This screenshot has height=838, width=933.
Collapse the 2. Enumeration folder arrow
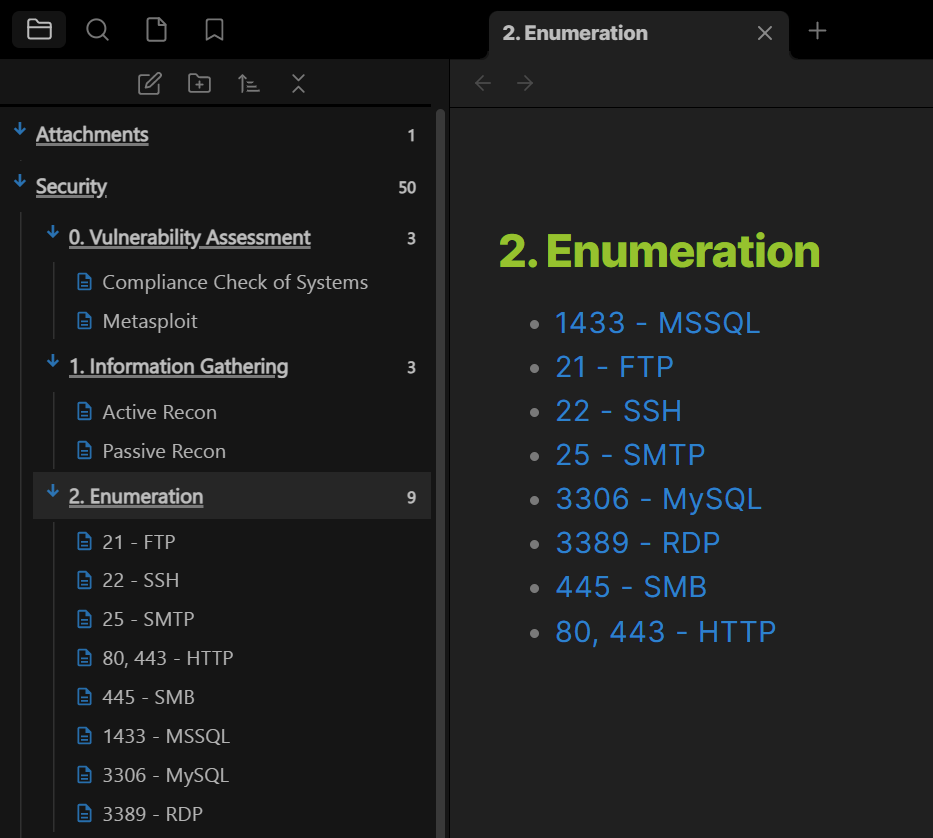[x=53, y=491]
